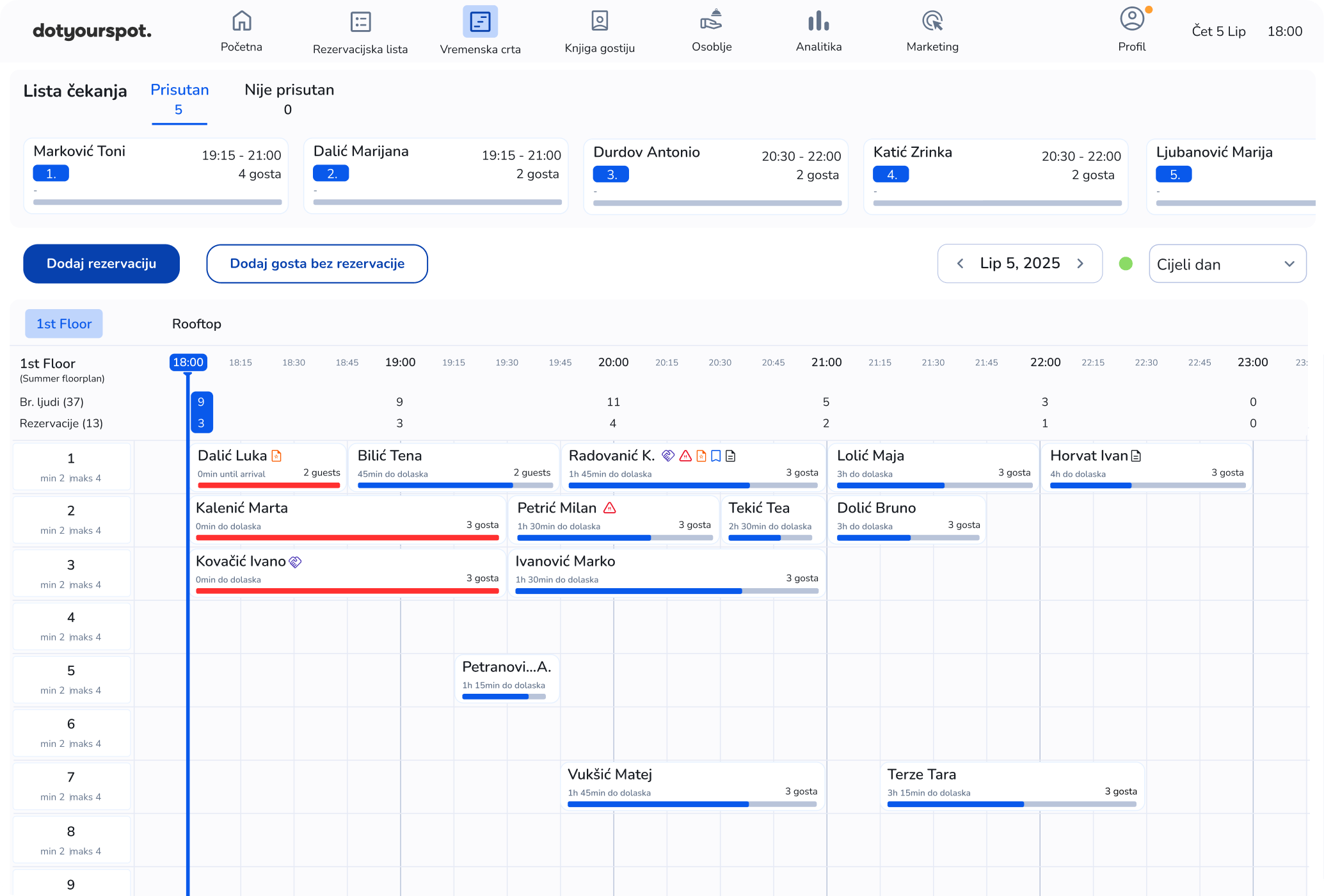Select the 1st Floor tab
This screenshot has width=1324, height=896.
64,324
